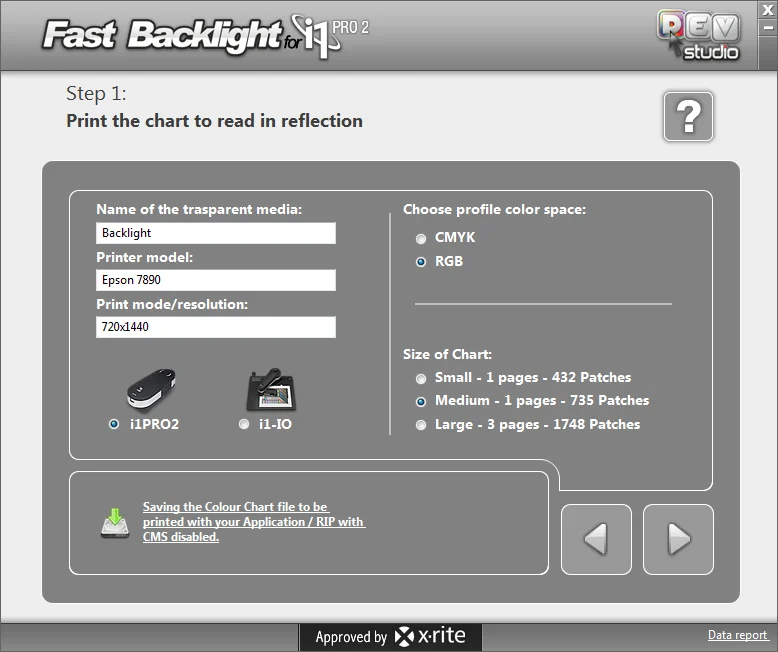Image resolution: width=778 pixels, height=652 pixels.
Task: Open the Data report link
Action: (737, 635)
